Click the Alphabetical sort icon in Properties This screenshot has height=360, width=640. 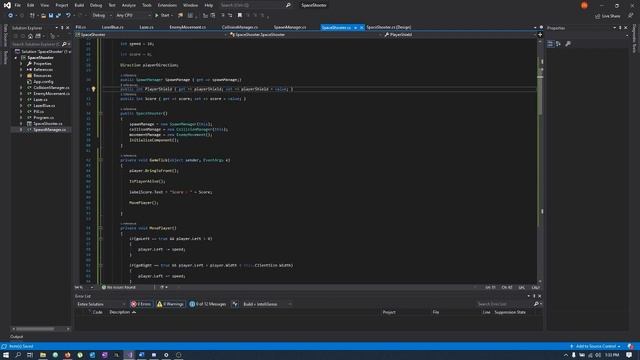coord(558,44)
